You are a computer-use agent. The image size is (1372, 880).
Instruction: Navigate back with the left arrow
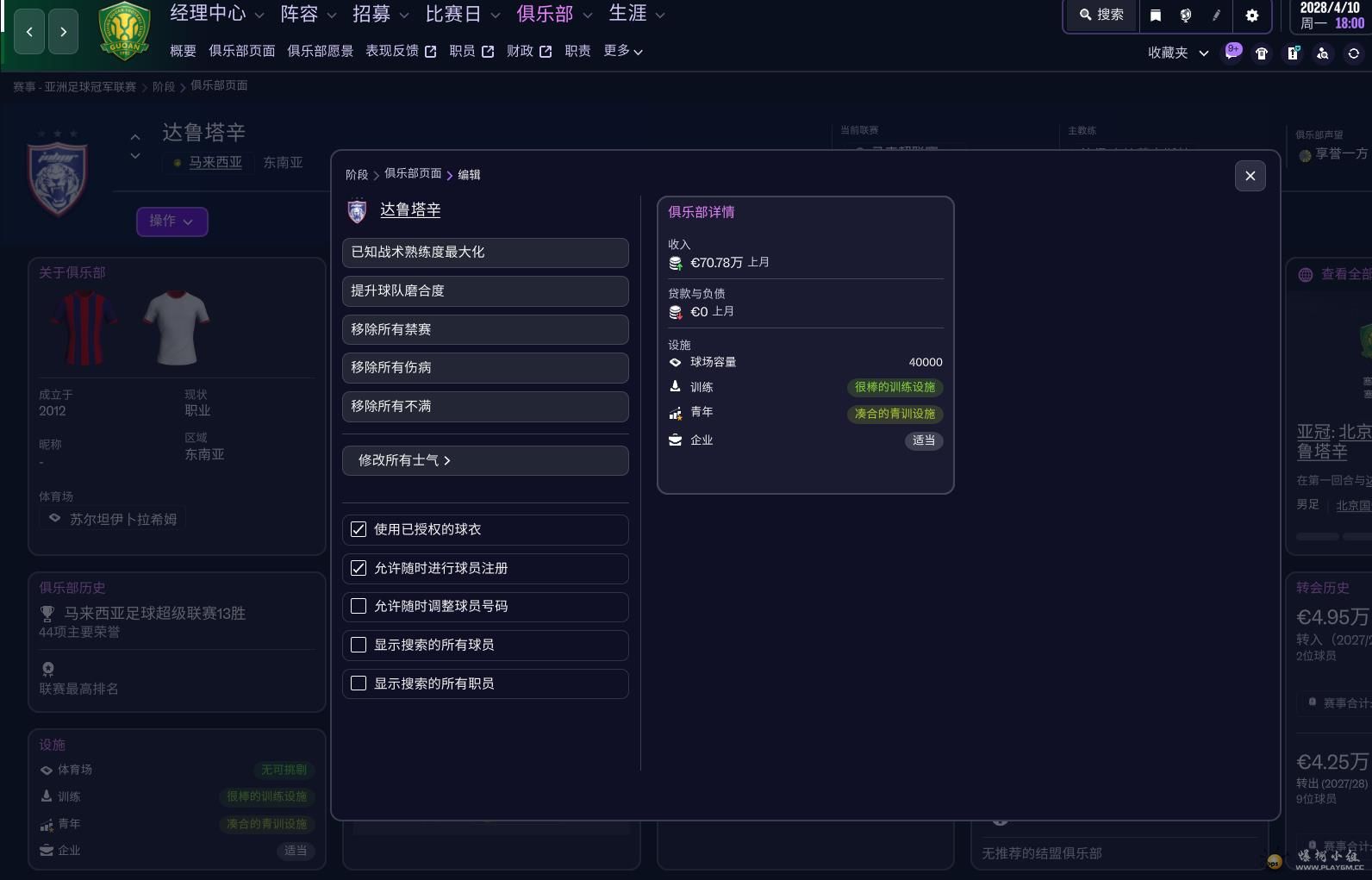click(29, 32)
